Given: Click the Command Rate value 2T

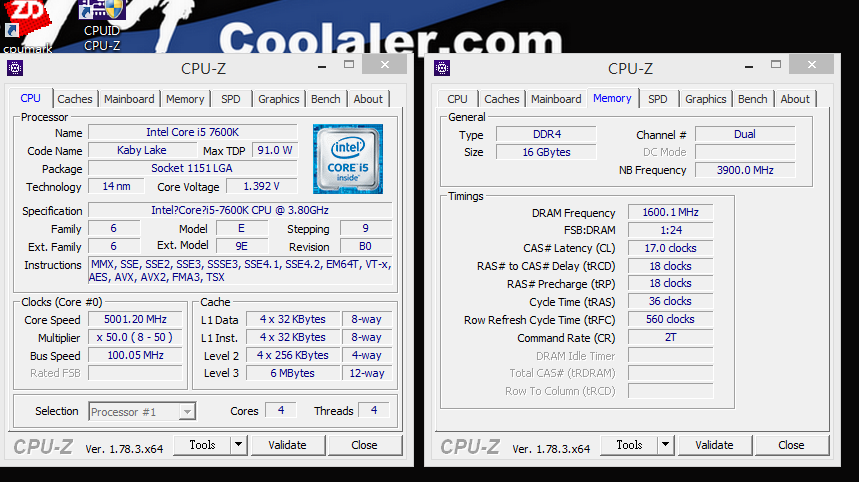Looking at the screenshot, I should (x=671, y=337).
